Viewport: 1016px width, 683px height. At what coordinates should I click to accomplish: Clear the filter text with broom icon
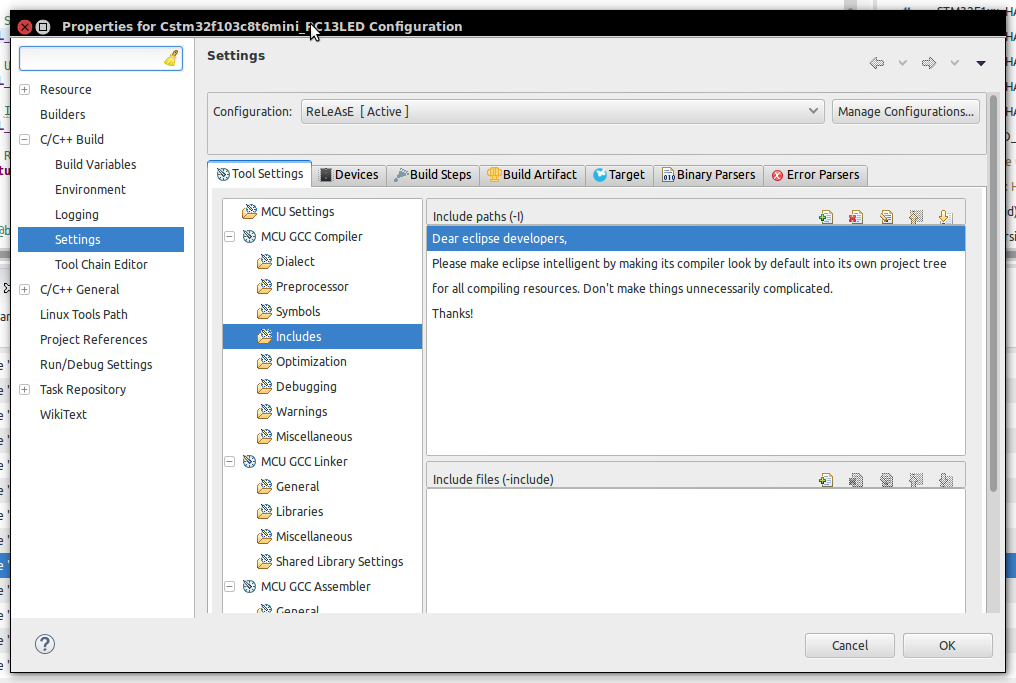171,58
